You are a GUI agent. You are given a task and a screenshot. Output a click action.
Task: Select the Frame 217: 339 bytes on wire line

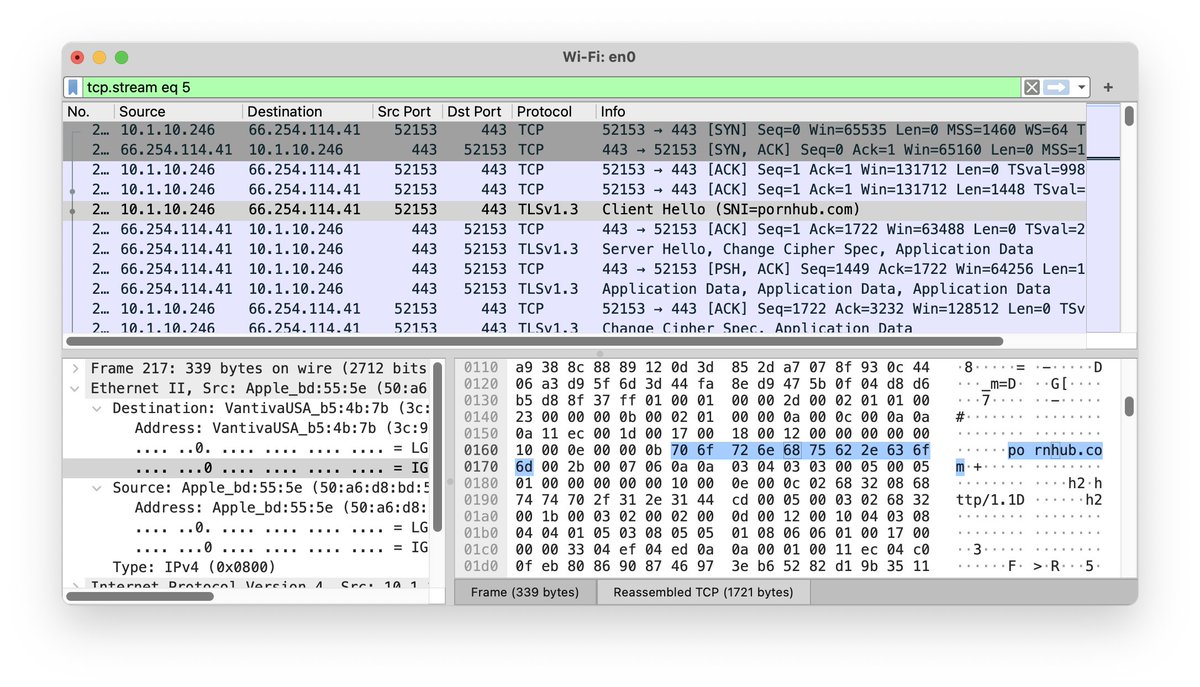258,369
